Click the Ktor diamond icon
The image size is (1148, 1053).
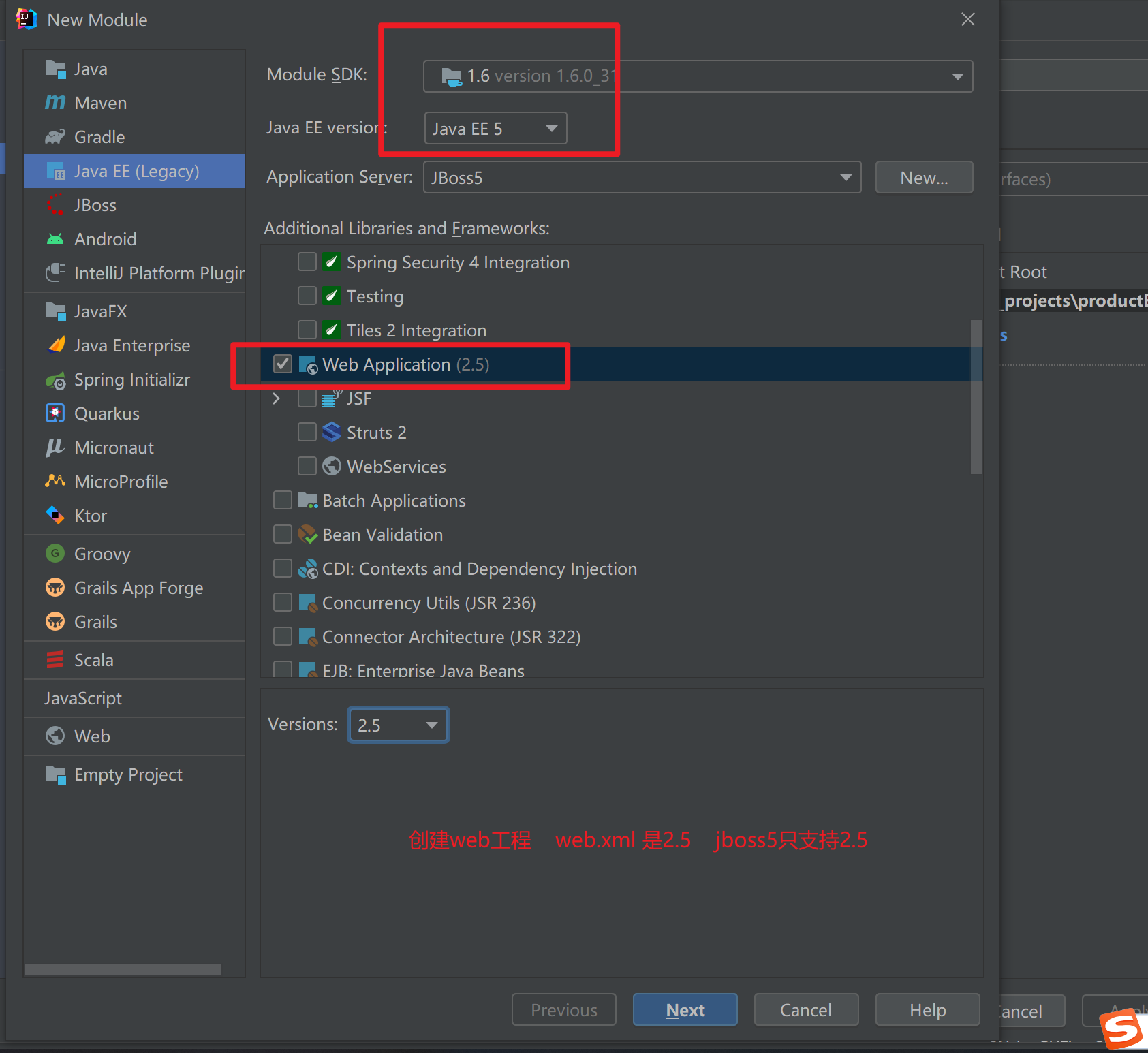tap(55, 516)
